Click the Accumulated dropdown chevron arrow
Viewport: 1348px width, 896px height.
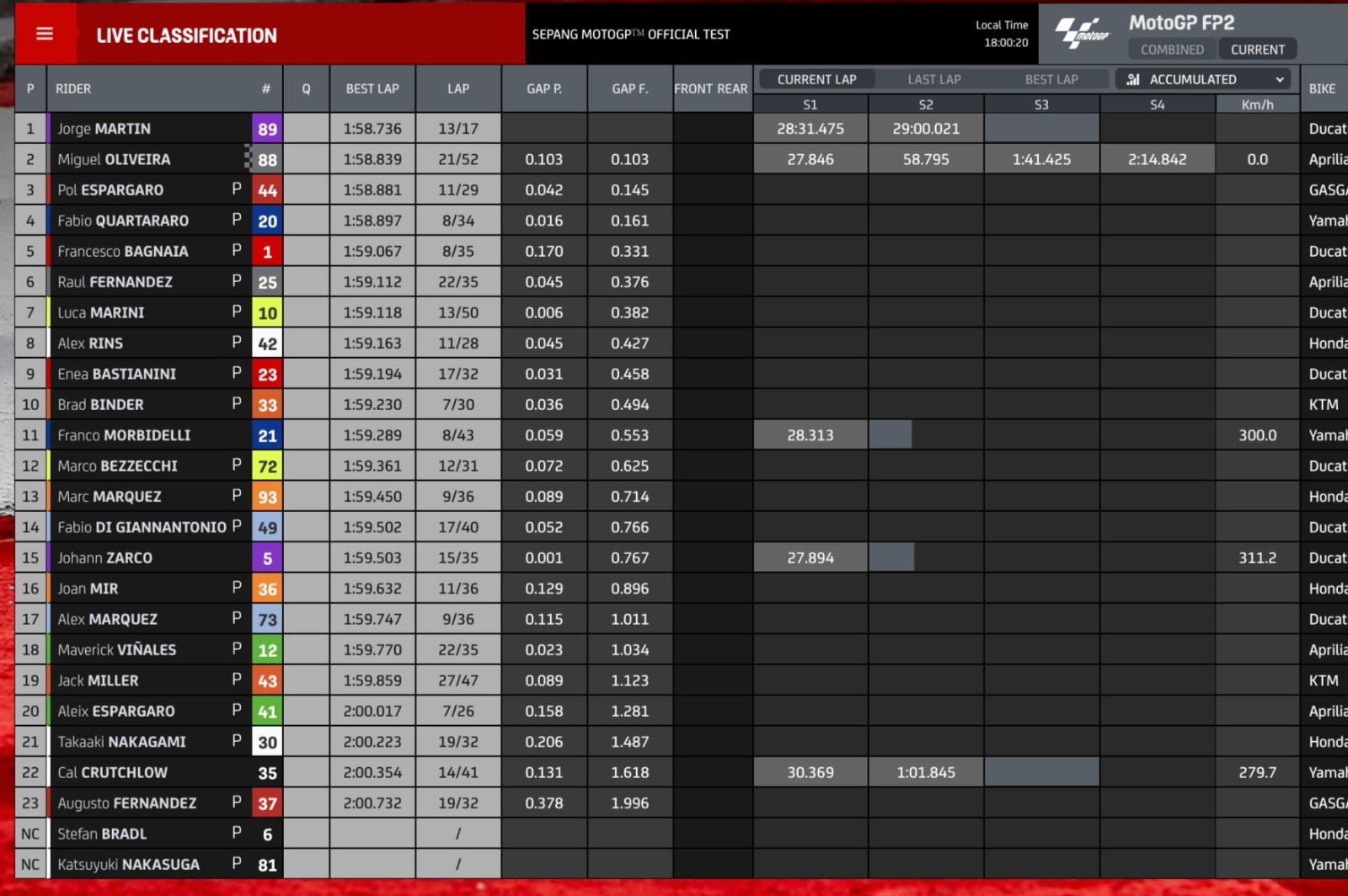(x=1280, y=79)
